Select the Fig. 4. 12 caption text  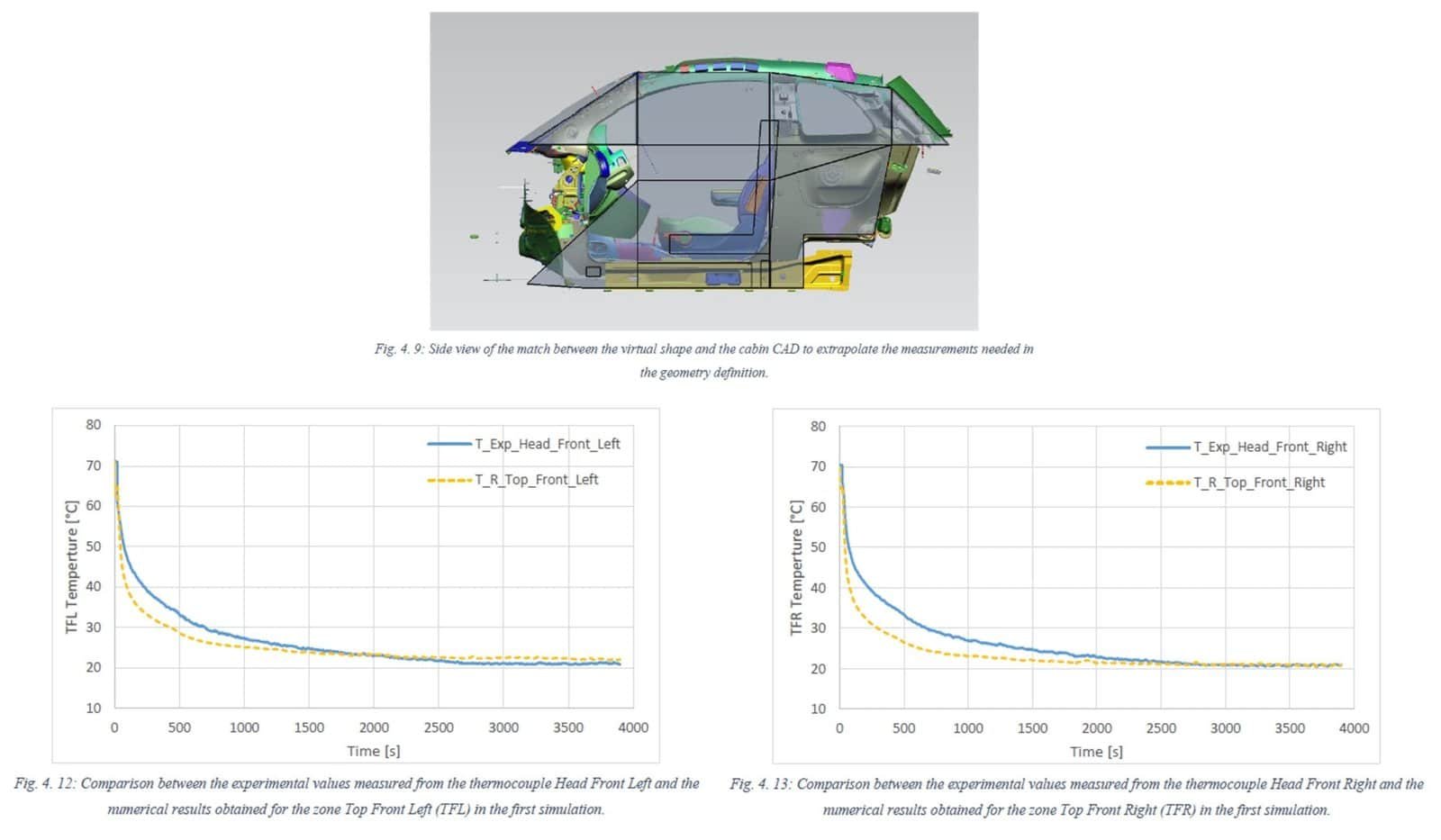[x=357, y=796]
